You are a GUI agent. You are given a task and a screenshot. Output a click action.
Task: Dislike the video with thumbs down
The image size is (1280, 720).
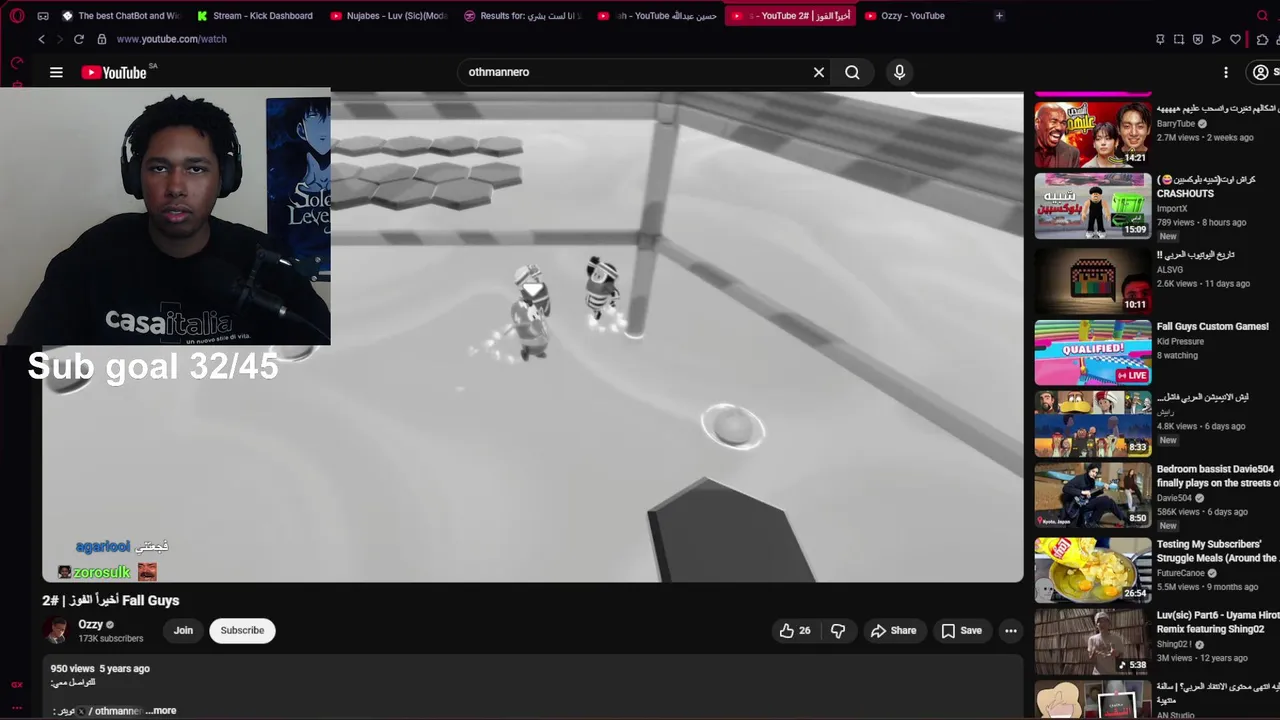coord(838,630)
